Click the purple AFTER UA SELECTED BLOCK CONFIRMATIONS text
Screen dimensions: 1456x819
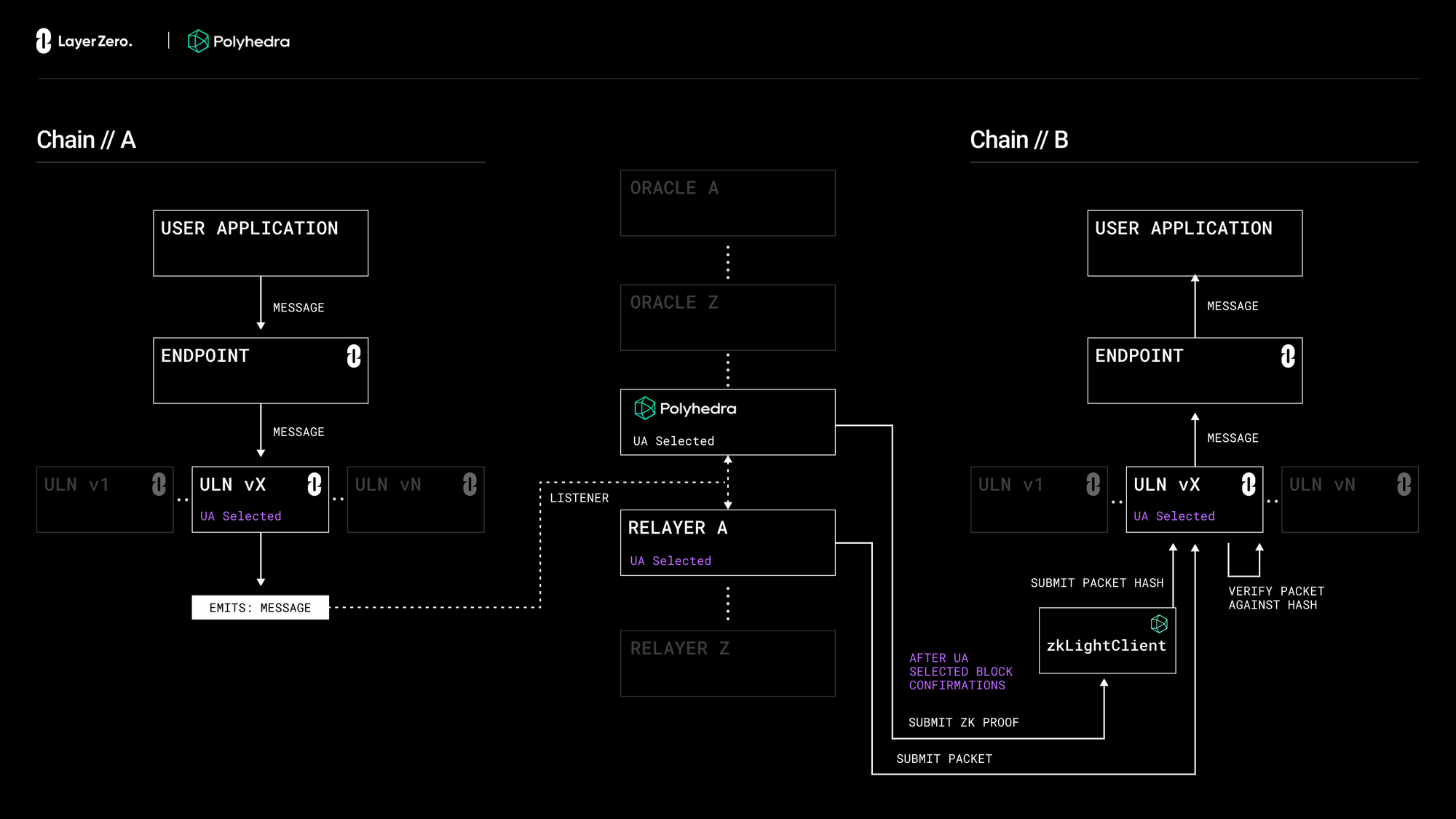(960, 671)
